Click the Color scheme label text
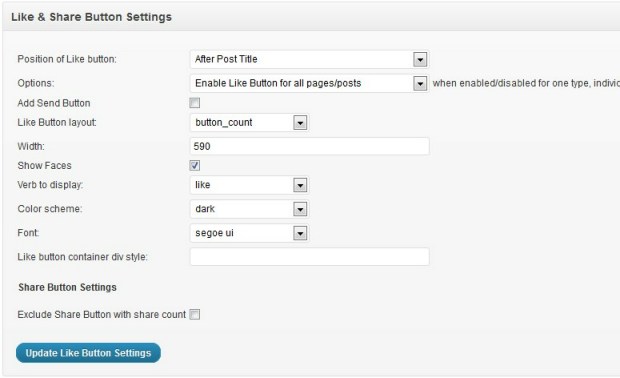 tap(50, 209)
